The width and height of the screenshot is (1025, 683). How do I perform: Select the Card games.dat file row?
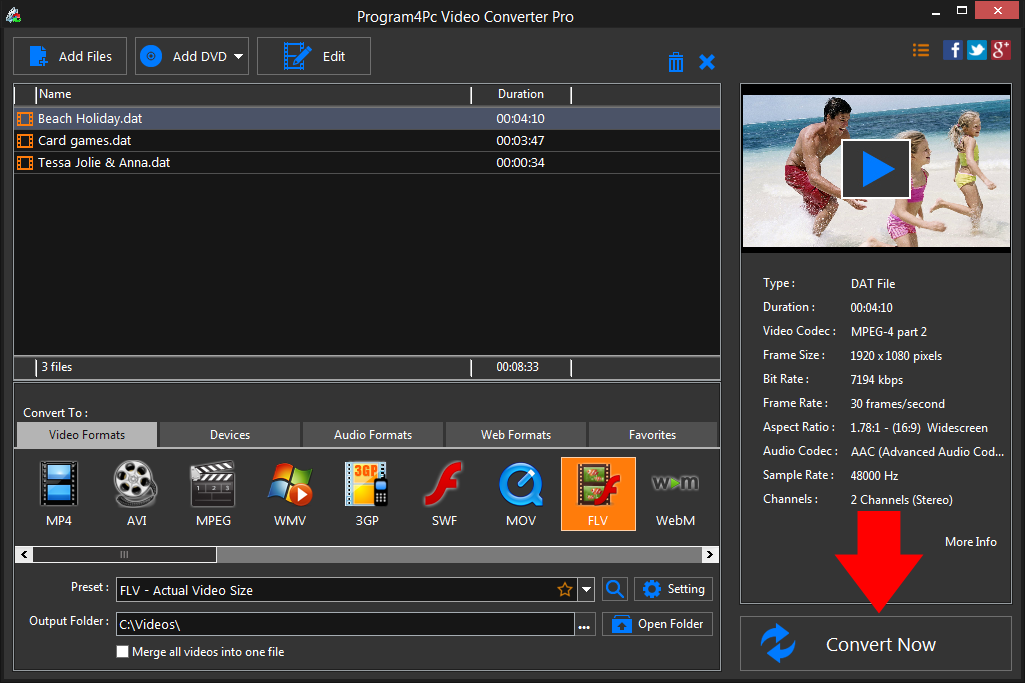coord(85,141)
